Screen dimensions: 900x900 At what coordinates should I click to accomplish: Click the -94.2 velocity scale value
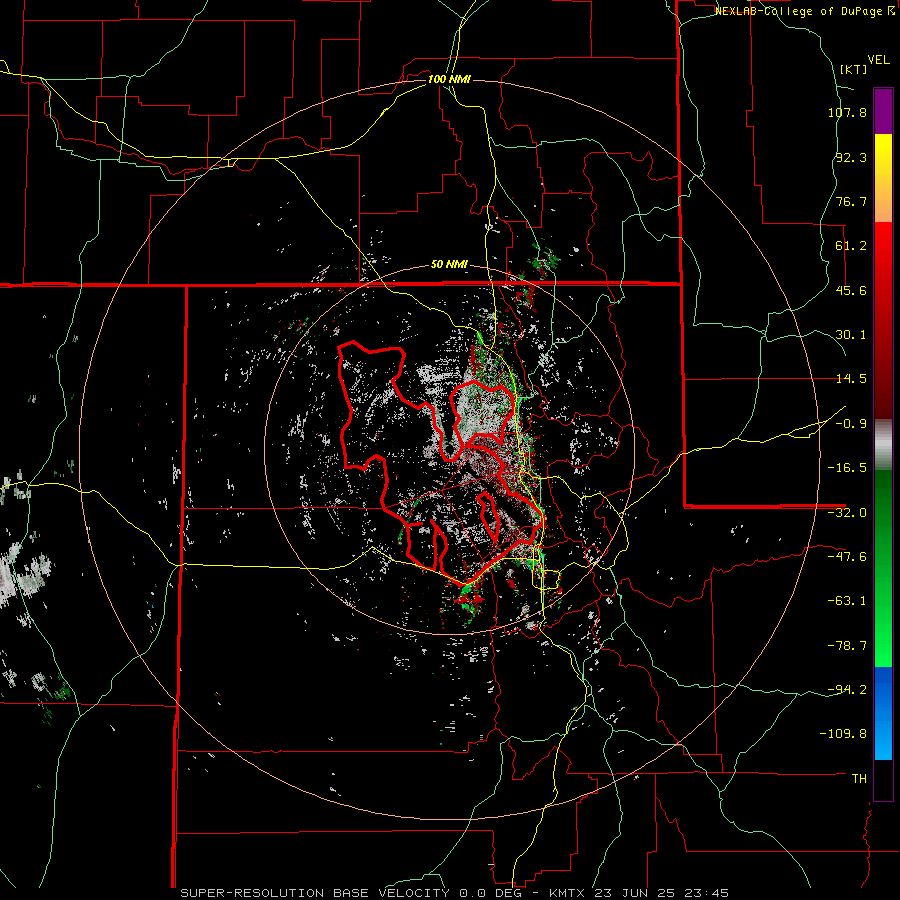pyautogui.click(x=847, y=690)
